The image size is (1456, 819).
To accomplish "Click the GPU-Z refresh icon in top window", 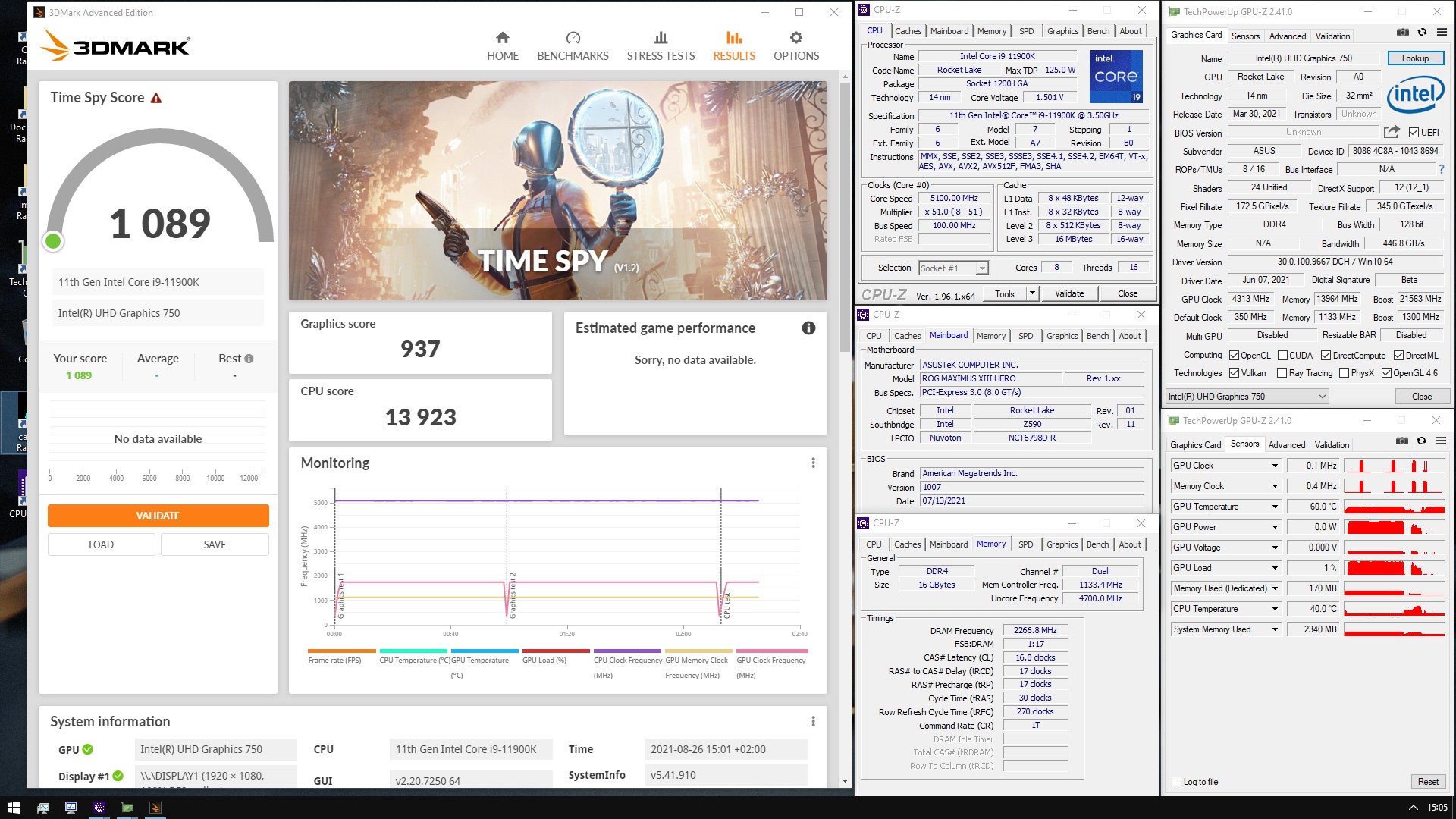I will (1422, 32).
